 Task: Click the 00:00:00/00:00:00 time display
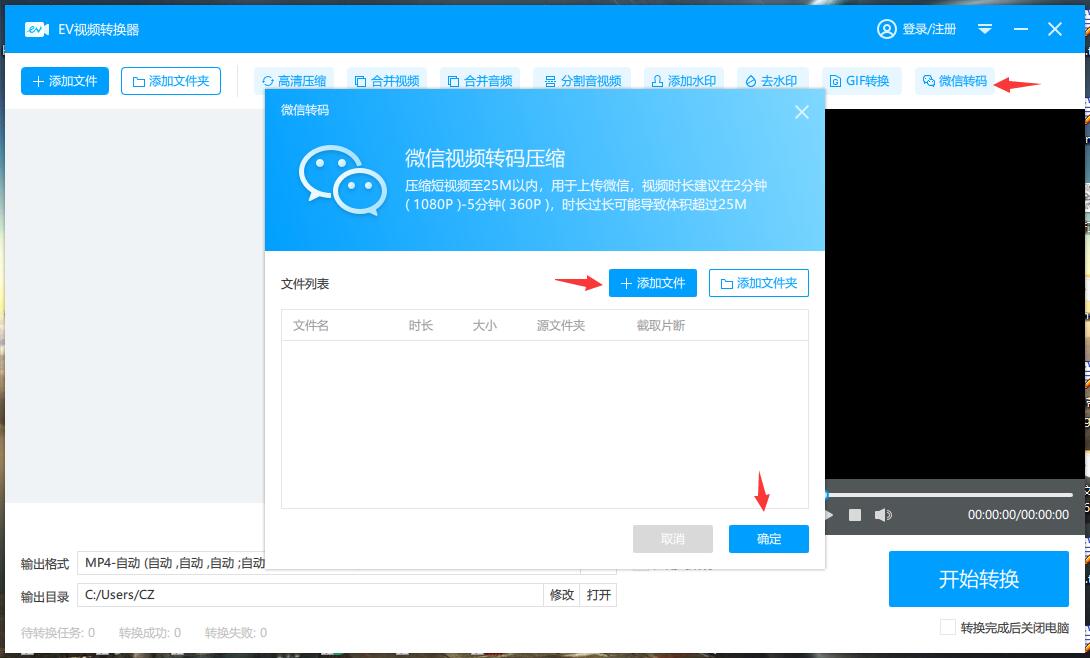(x=1018, y=515)
